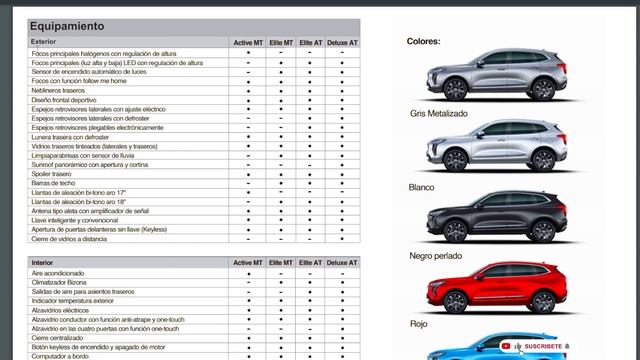
Task: Click 'Espejos retrovisores laterales con ajuste eléctrico'
Action: tap(98, 109)
